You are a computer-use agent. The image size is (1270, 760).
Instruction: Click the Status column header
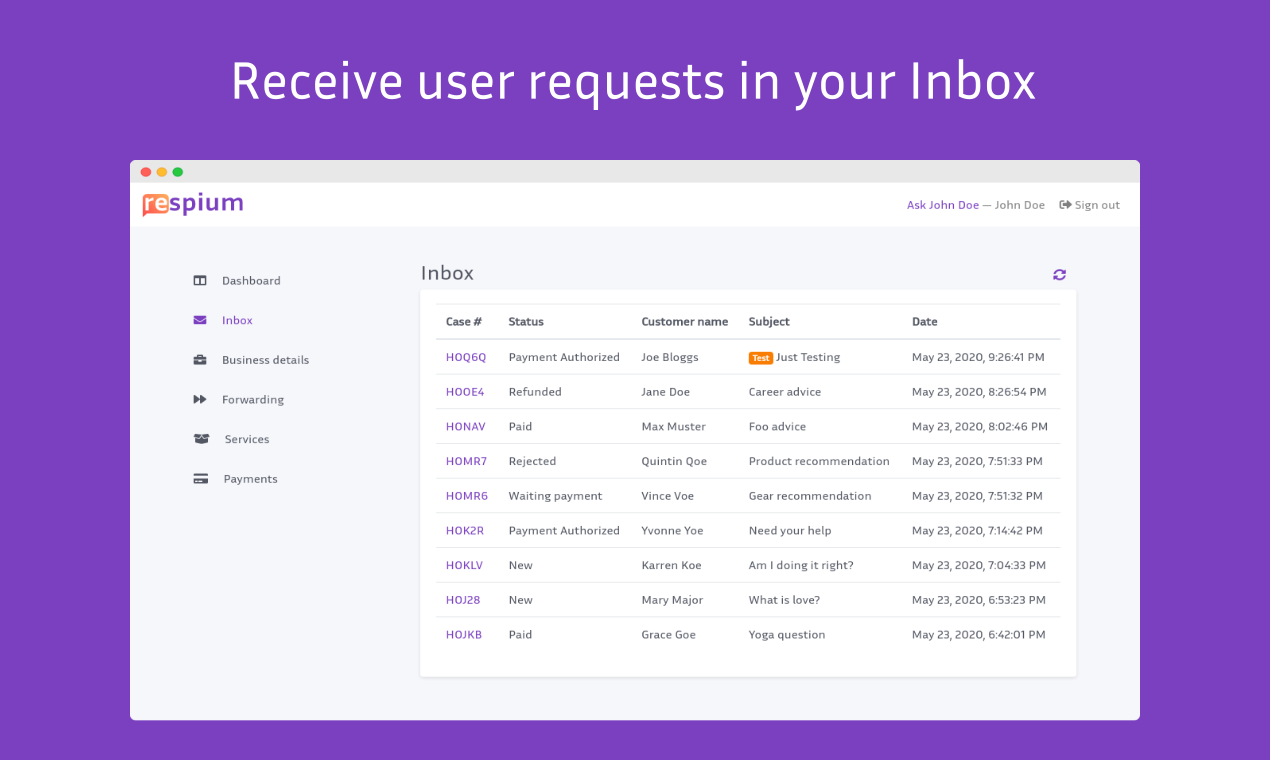(526, 322)
